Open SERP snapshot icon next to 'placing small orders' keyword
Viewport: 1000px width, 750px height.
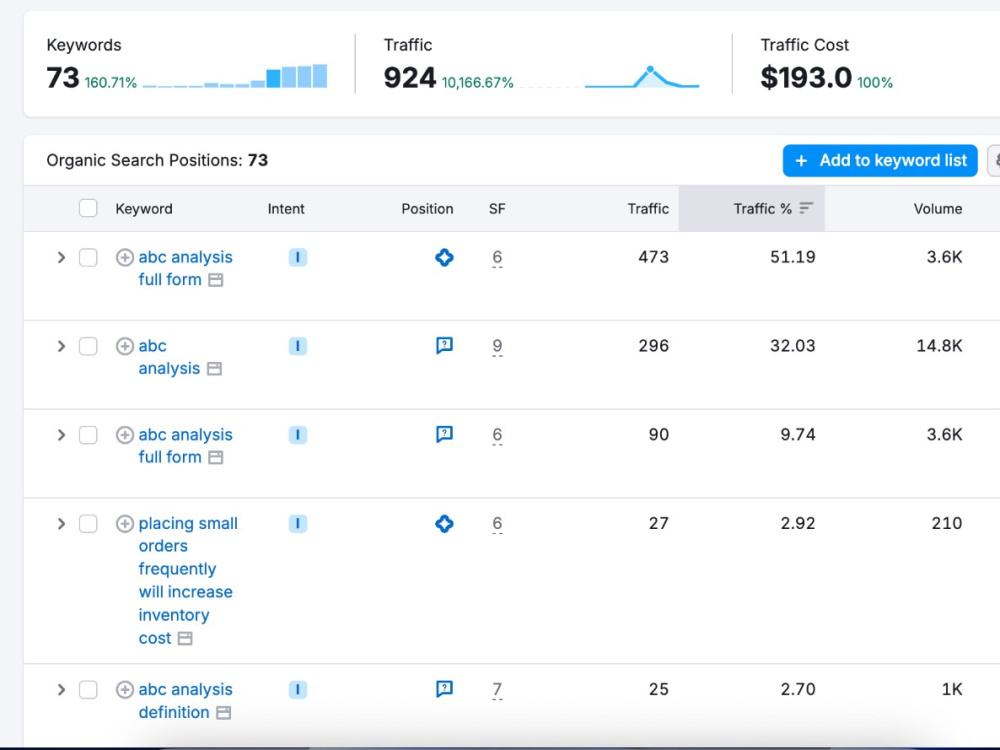coord(185,638)
